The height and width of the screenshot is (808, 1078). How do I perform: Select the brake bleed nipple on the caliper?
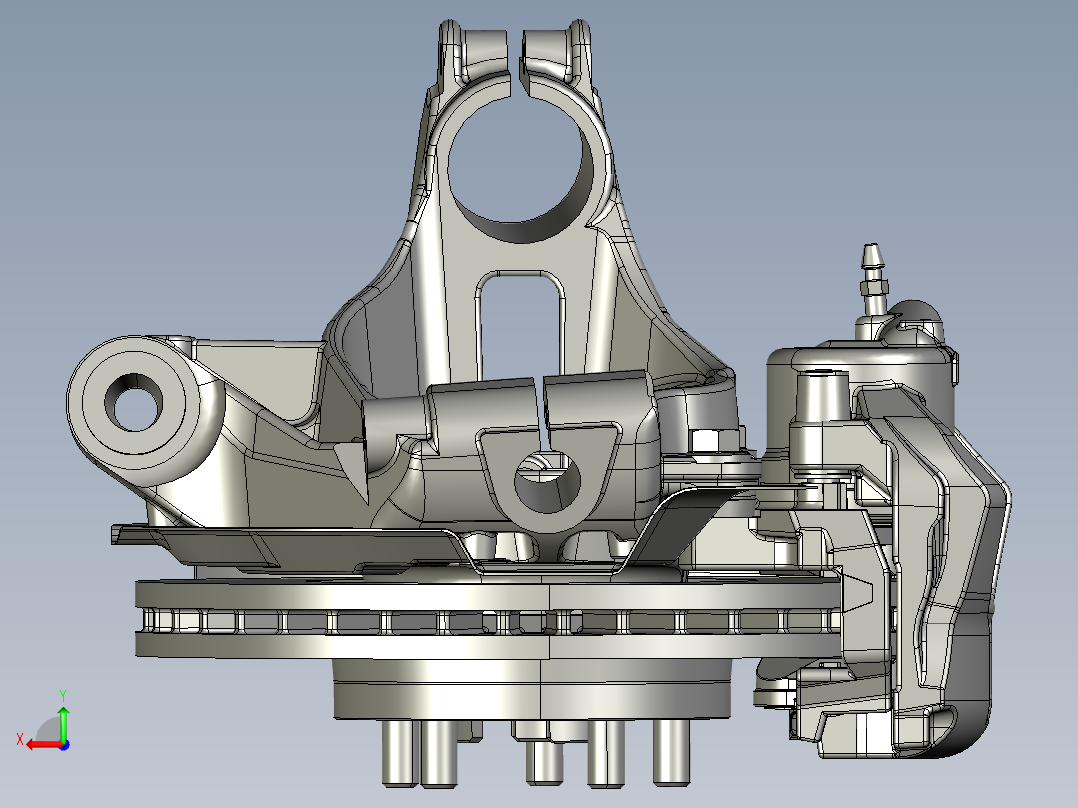(873, 279)
